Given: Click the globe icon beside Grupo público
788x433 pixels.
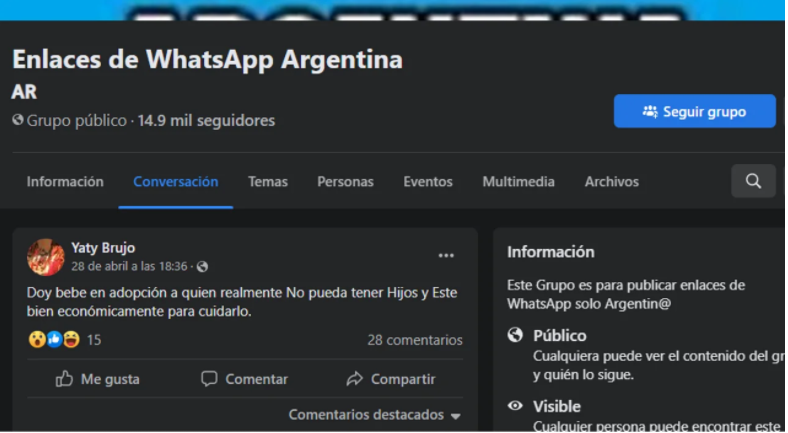Looking at the screenshot, I should 17,121.
